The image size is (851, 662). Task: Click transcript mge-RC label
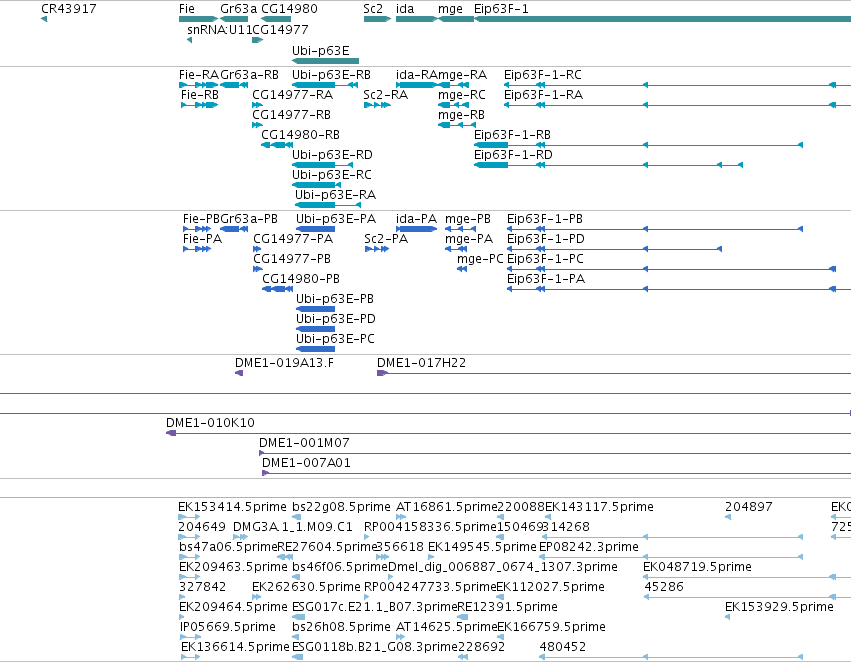[x=462, y=95]
